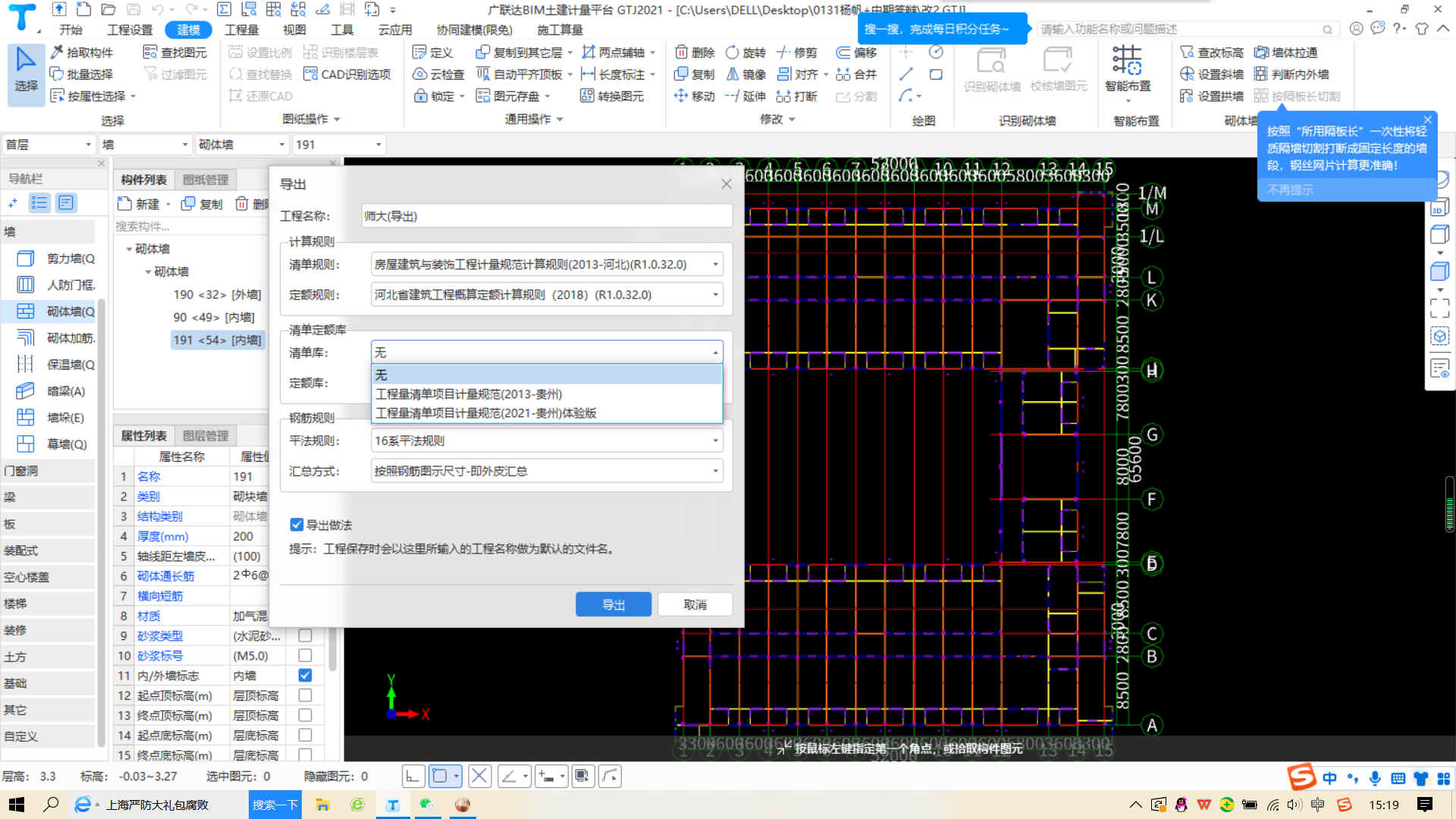Select 工程量清单项目计量规范(2013-贵州) option
Viewport: 1456px width, 819px height.
(547, 394)
